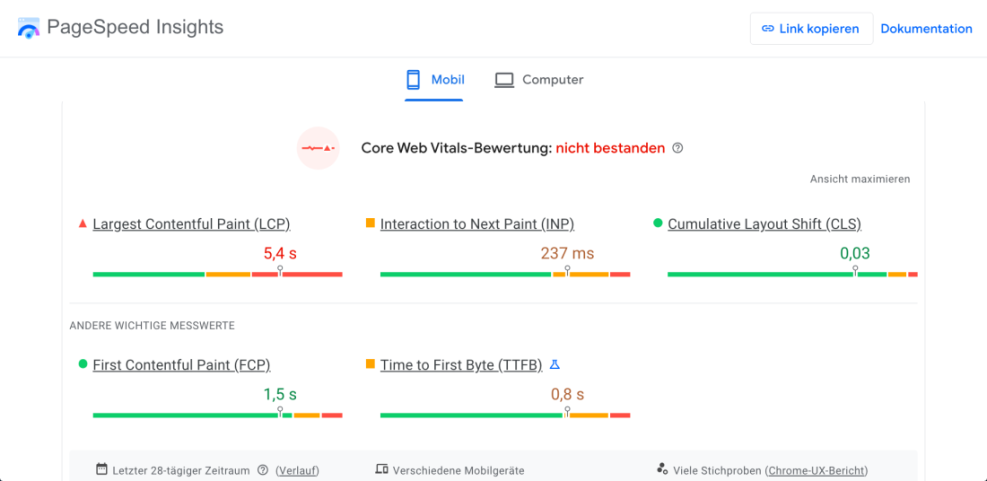Click the red triangle indicator beside LCP
This screenshot has height=481, width=987.
(82, 224)
